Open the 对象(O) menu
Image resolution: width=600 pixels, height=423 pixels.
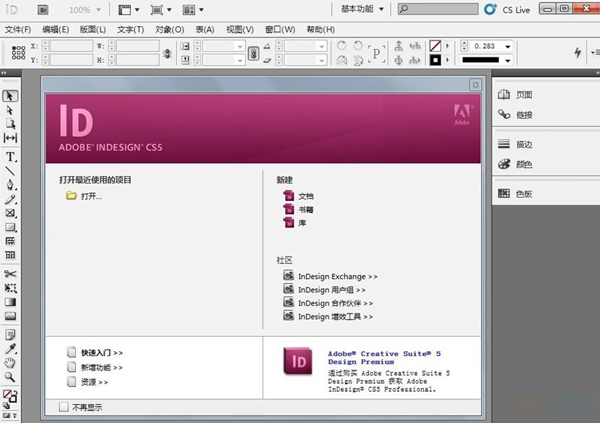[170, 29]
